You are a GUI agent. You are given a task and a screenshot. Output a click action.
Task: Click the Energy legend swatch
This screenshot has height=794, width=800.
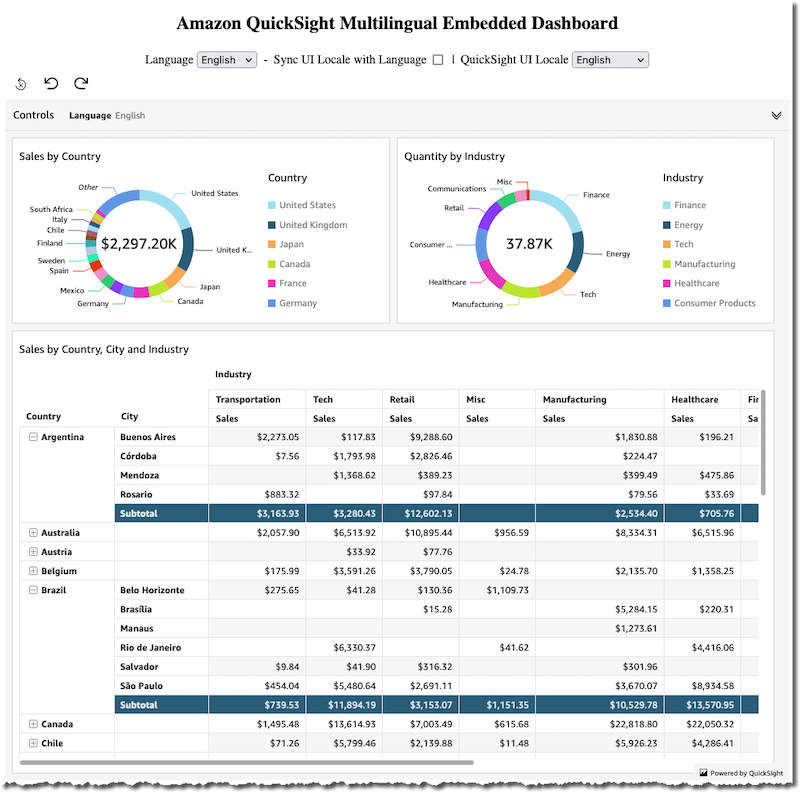click(666, 225)
